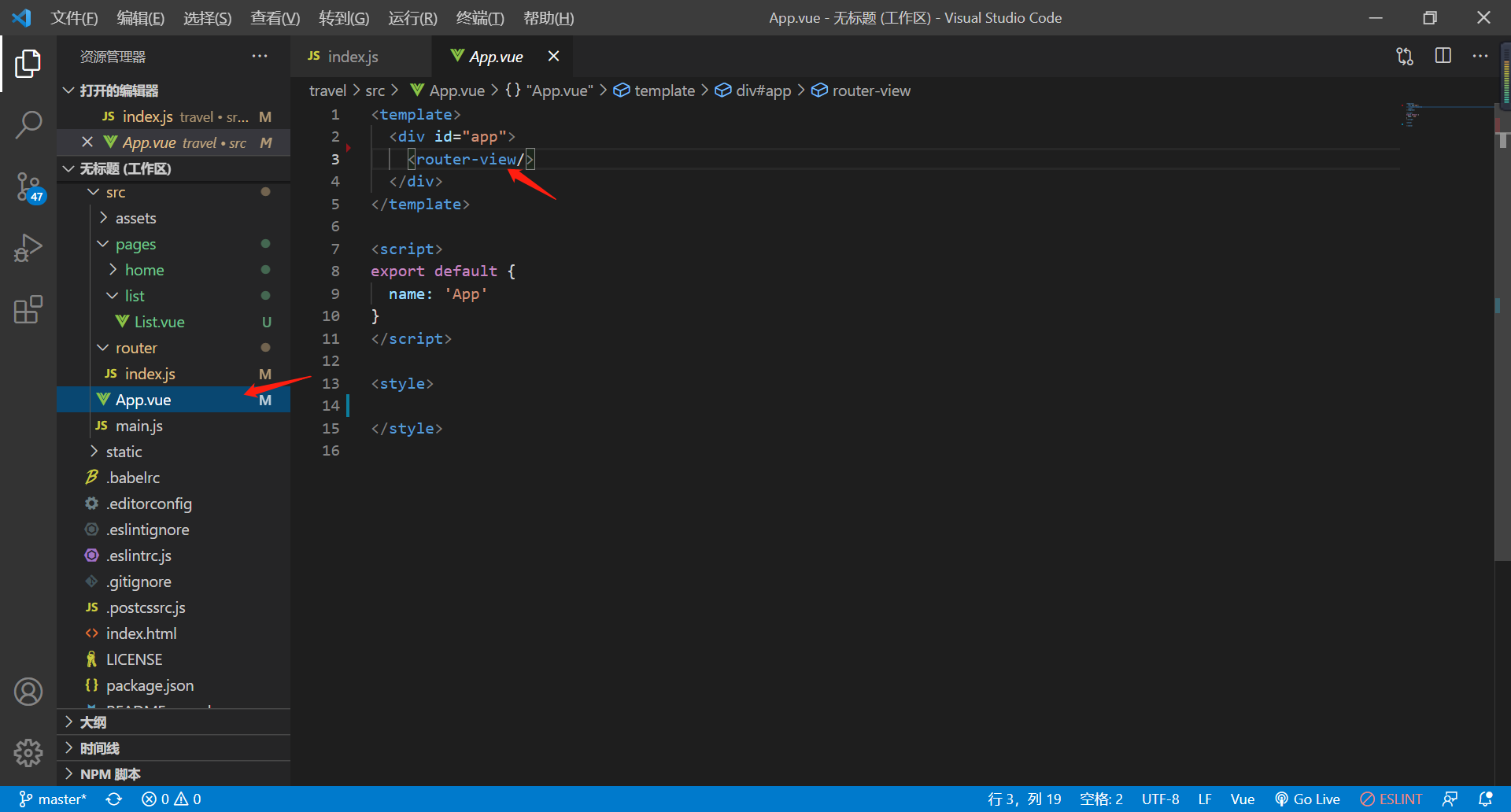Collapse the 无标题 (工作区) section
The width and height of the screenshot is (1511, 812).
tap(173, 168)
